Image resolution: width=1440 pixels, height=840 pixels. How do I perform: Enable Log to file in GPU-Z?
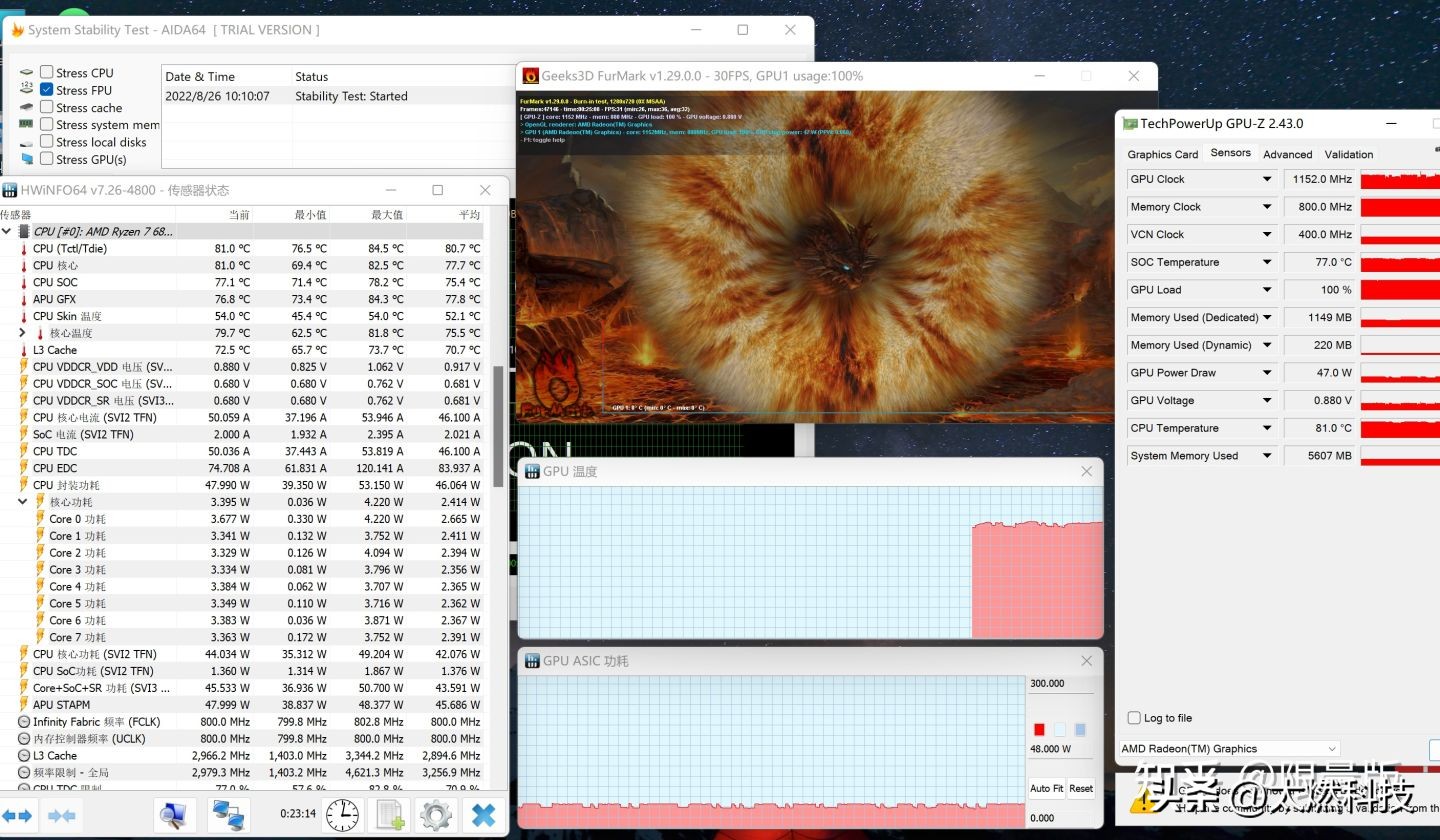click(1134, 718)
